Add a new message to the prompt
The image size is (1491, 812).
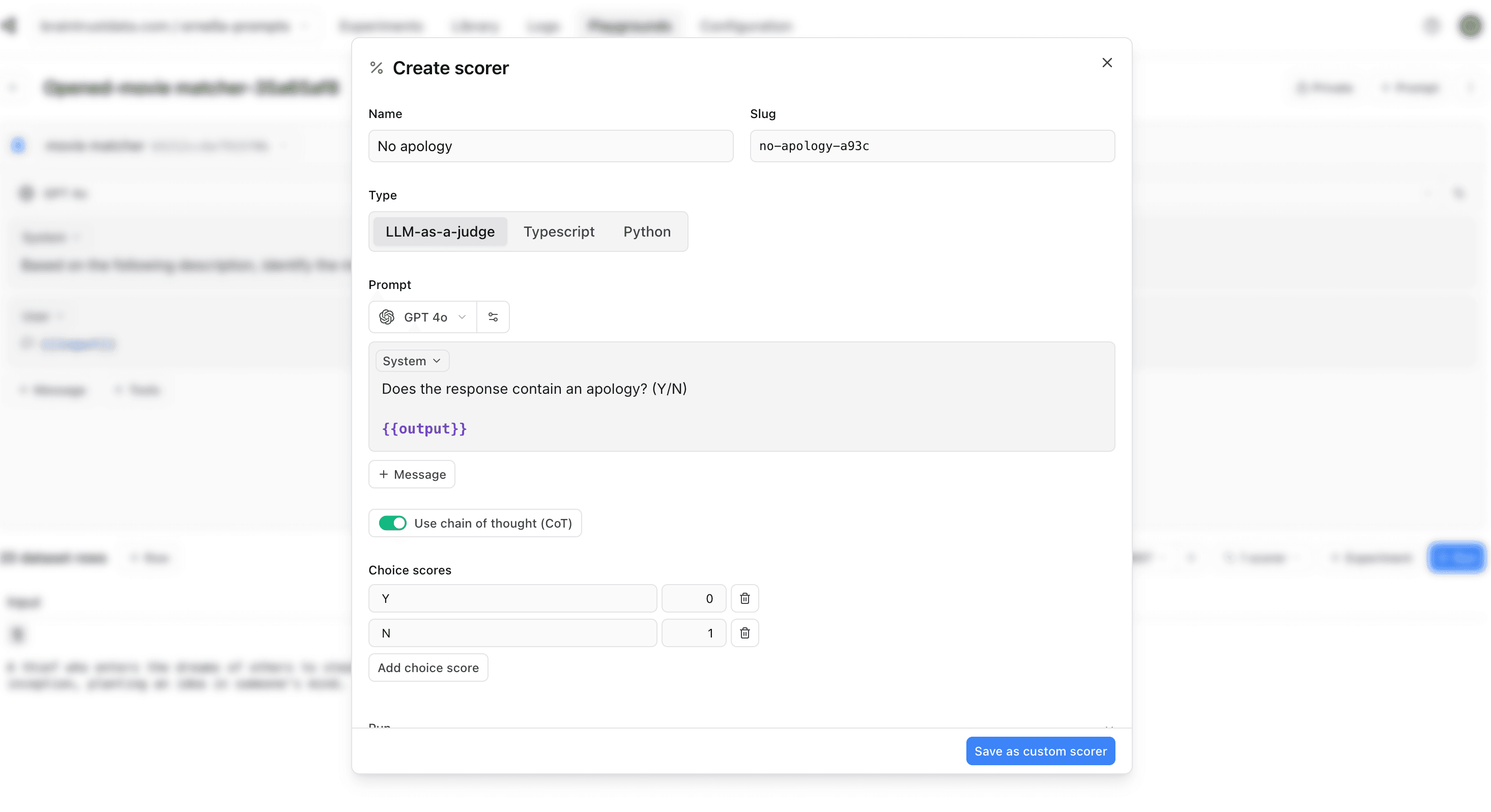click(x=412, y=474)
